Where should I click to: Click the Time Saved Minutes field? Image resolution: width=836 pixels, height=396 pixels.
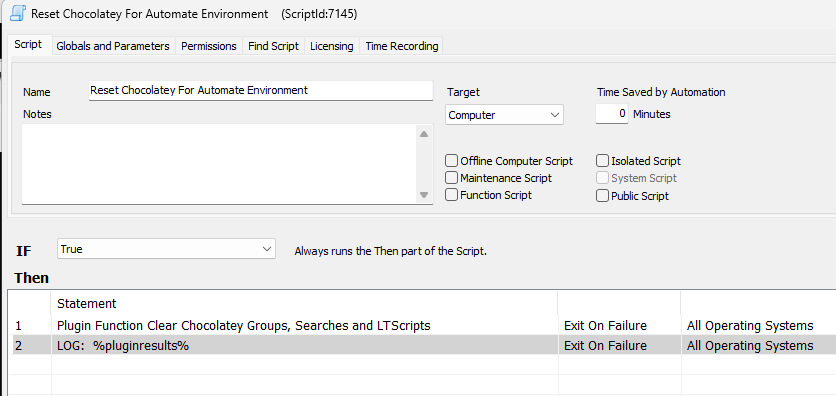(x=612, y=114)
